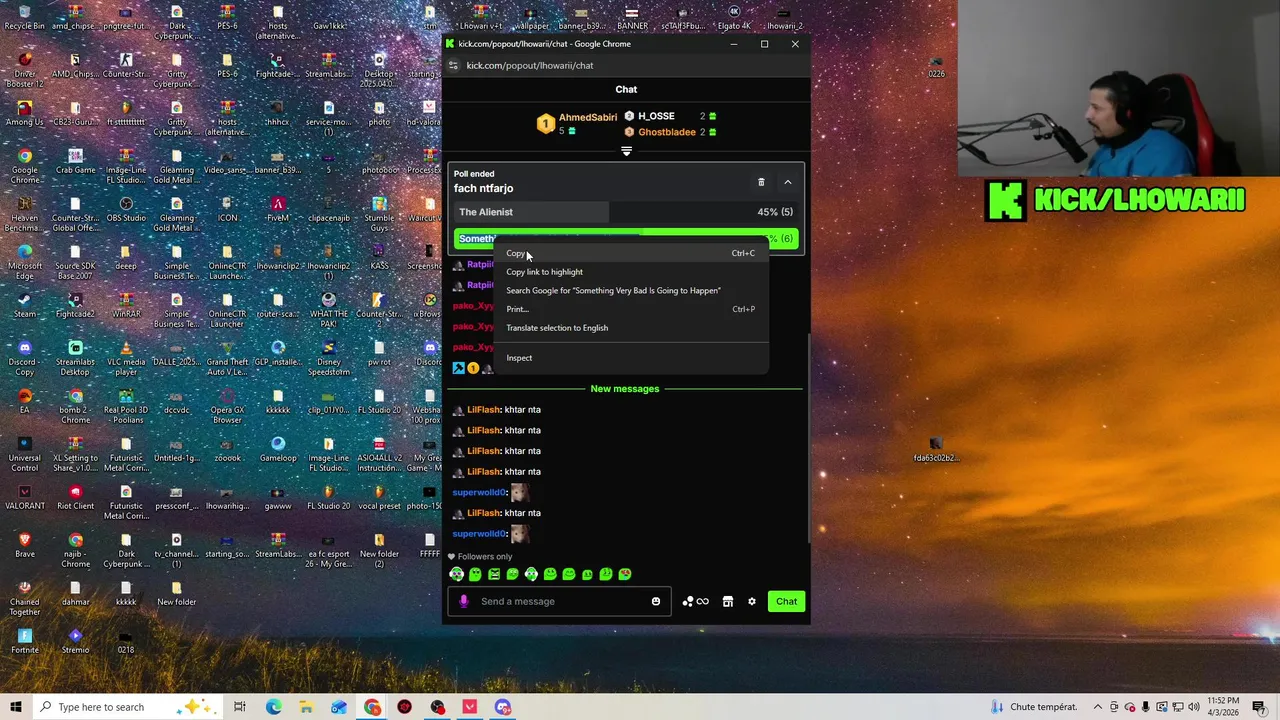This screenshot has height=720, width=1280.
Task: Select the Steam desktop shortcut
Action: [x=24, y=304]
